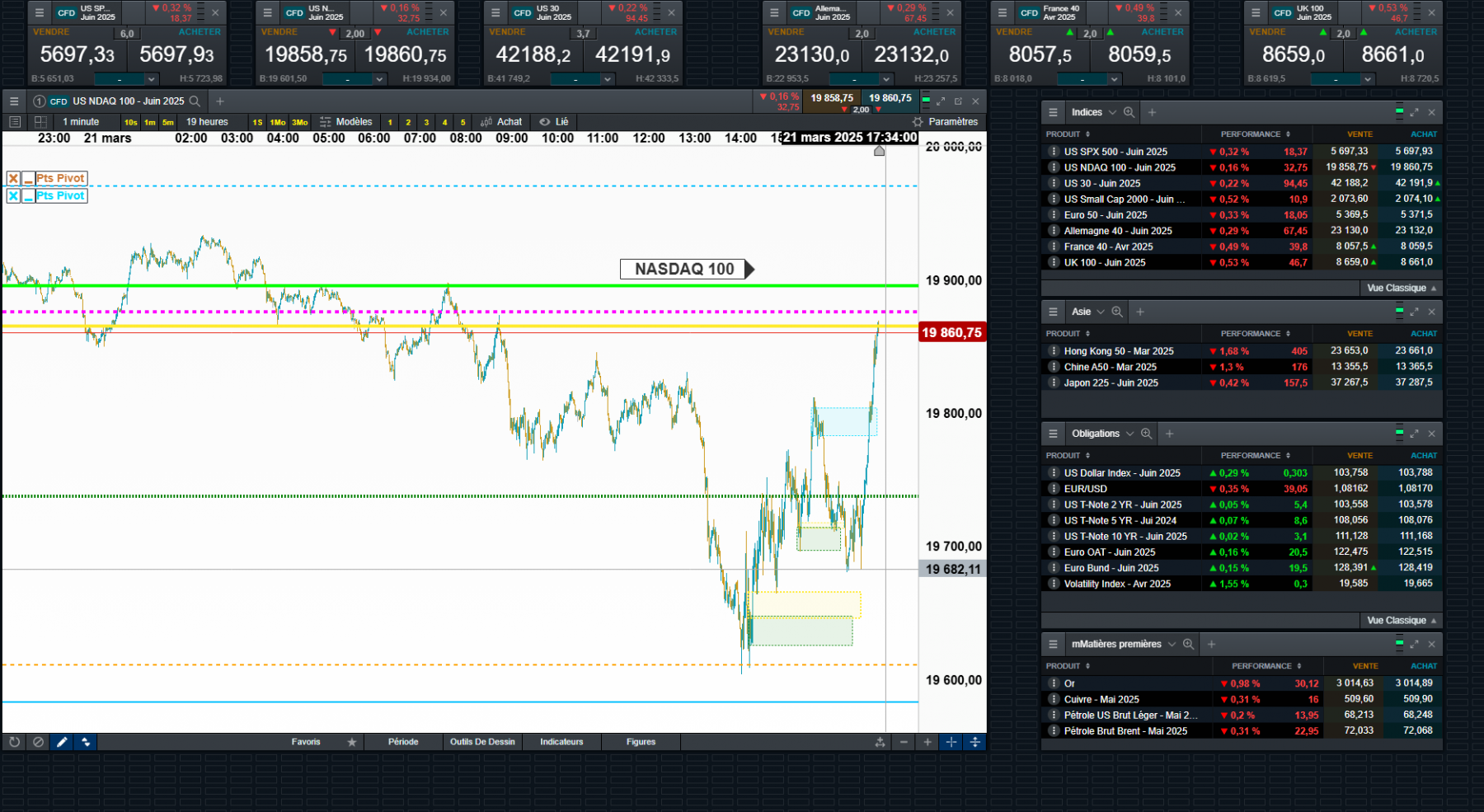The width and height of the screenshot is (1484, 812).
Task: Remove the orange Pts Pivot indicator
Action: point(13,178)
